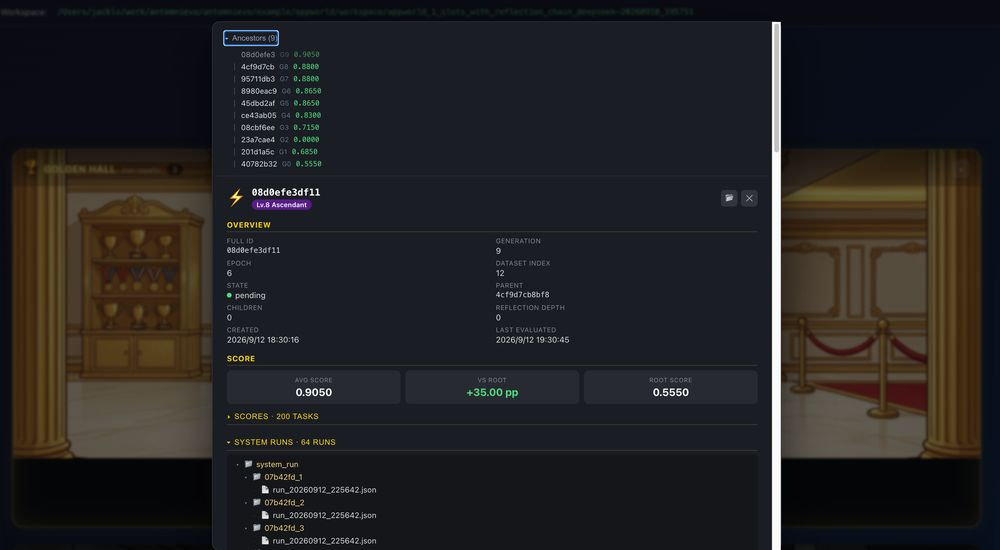Viewport: 1000px width, 550px height.
Task: Open run_20260912_225642.json under 07b42fd_3
Action: point(324,541)
